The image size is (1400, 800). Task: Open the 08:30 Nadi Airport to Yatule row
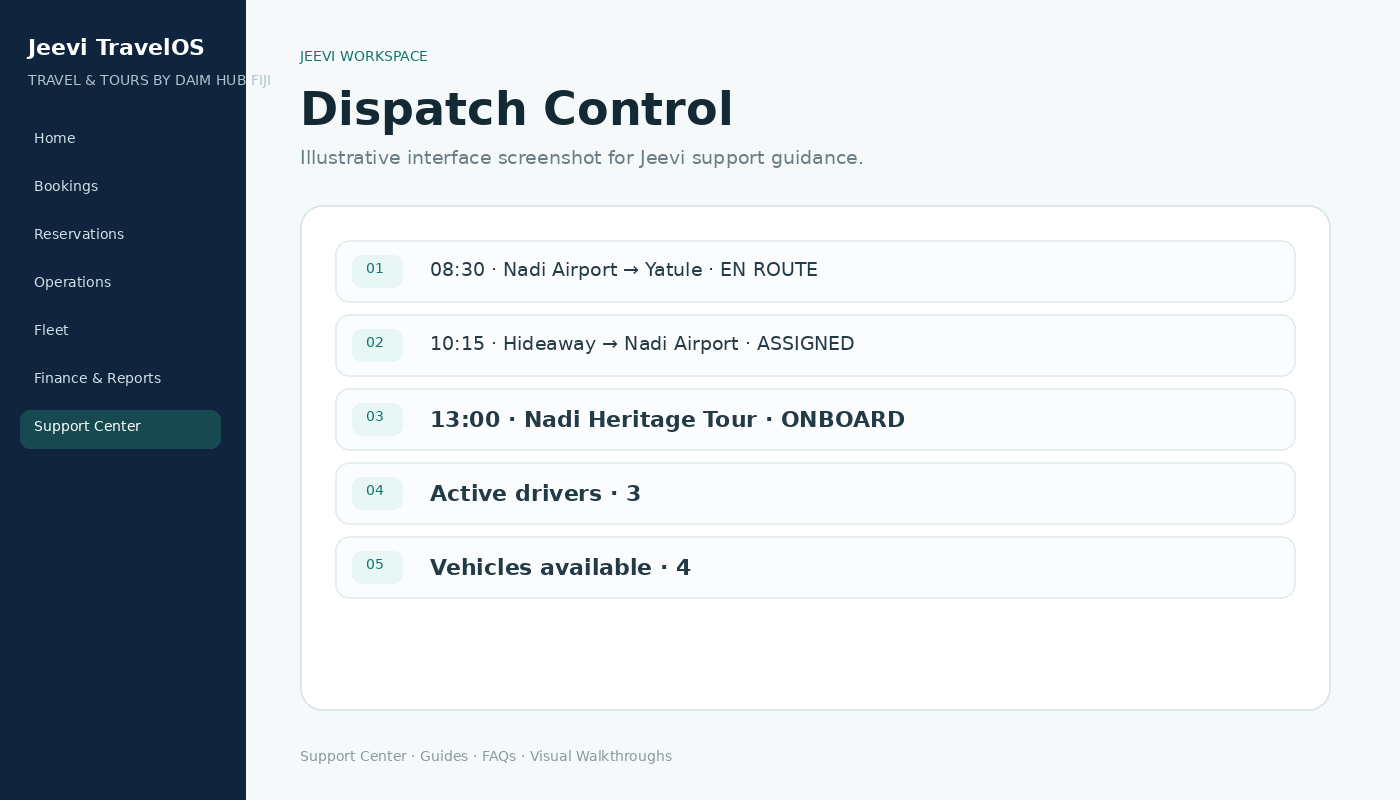click(815, 271)
